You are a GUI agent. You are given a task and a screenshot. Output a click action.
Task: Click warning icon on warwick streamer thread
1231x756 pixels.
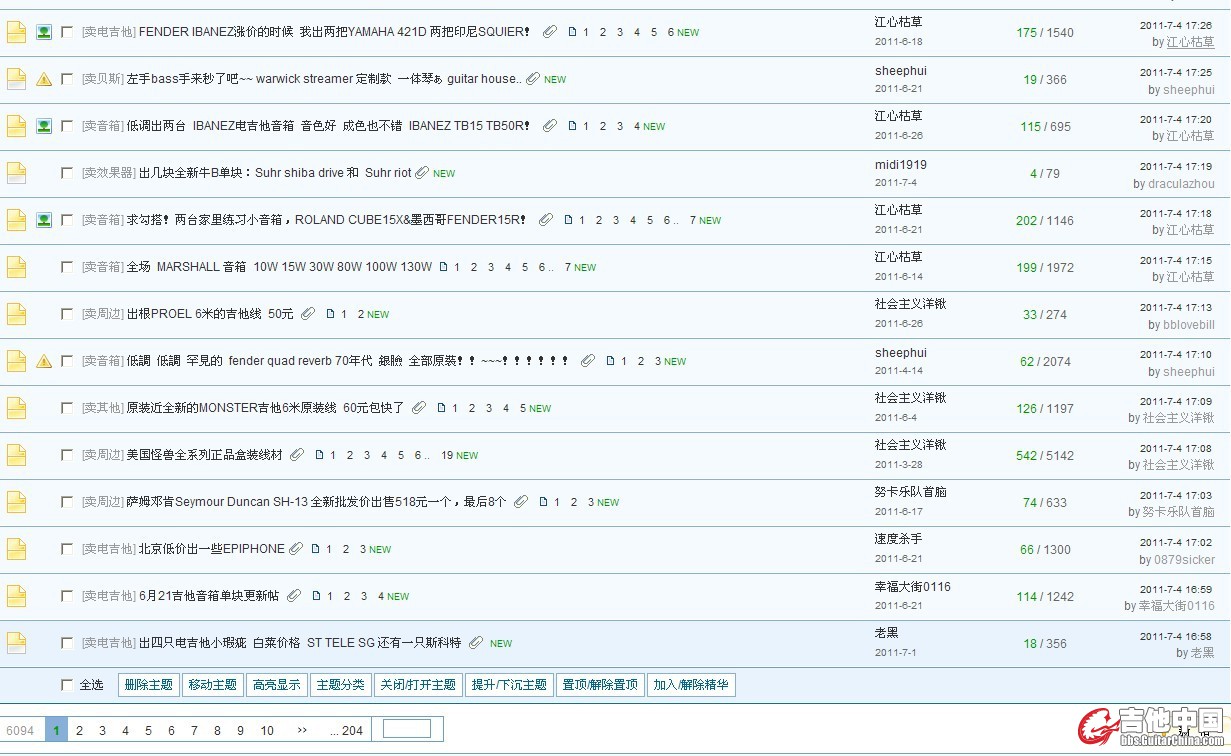pos(44,79)
